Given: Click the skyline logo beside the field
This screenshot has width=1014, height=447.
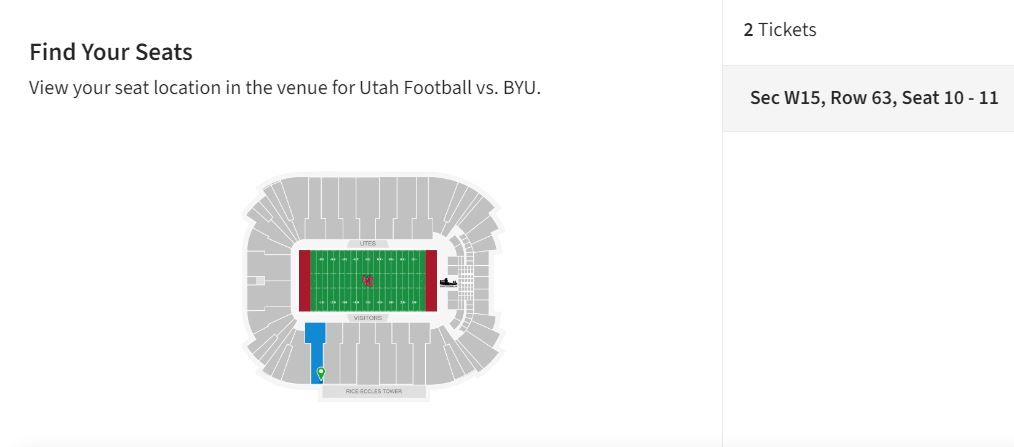Looking at the screenshot, I should click(x=448, y=282).
